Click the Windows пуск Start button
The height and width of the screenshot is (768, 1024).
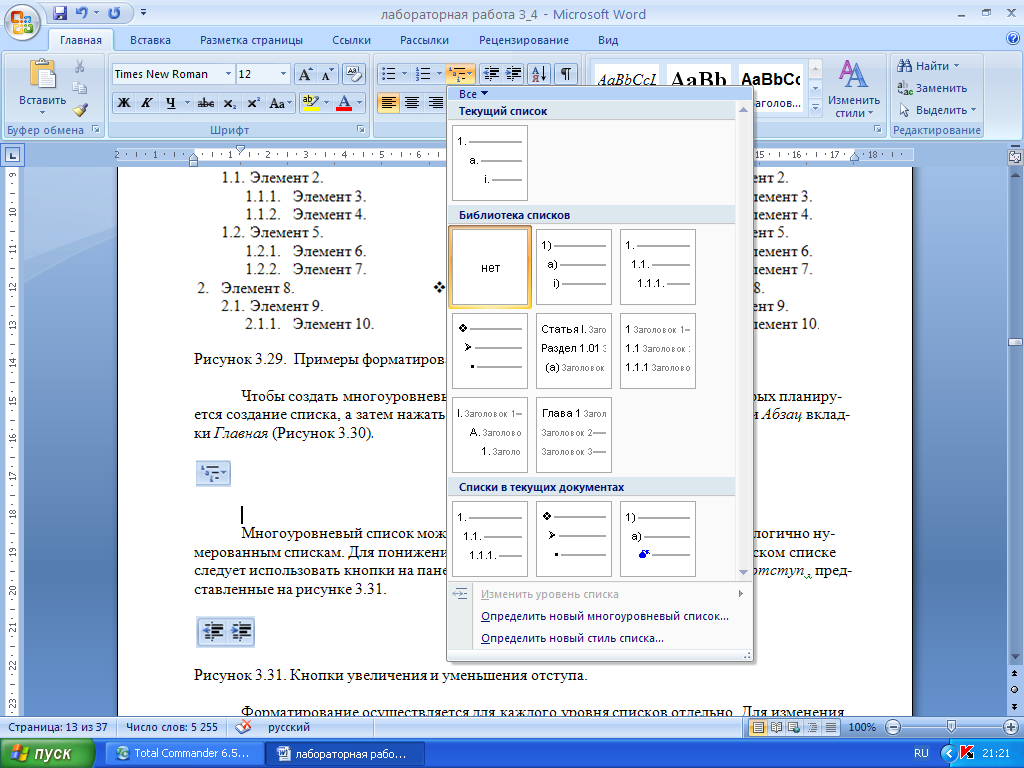click(47, 753)
